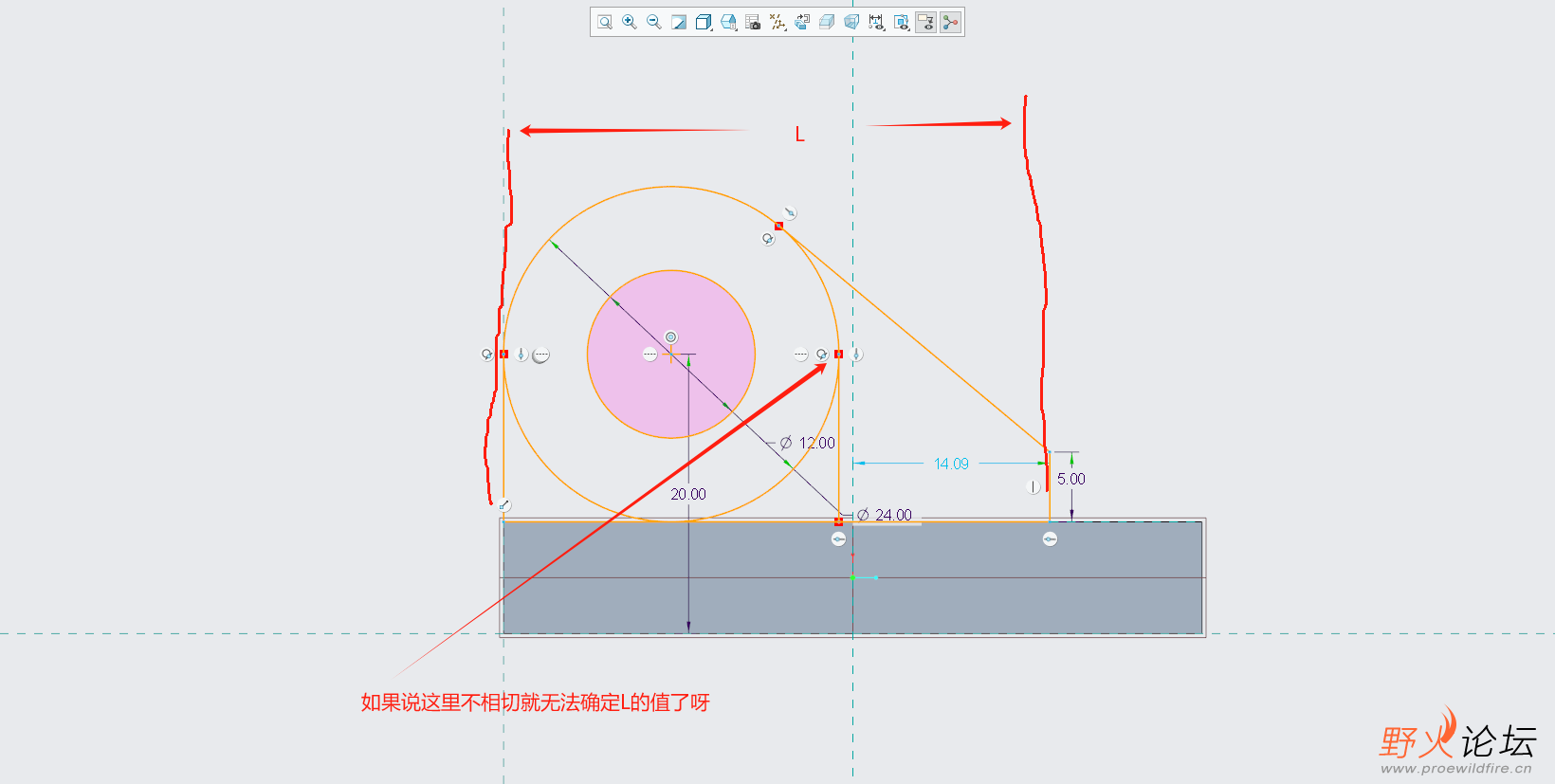
Task: Select the 14.09 weak dimension
Action: 951,464
